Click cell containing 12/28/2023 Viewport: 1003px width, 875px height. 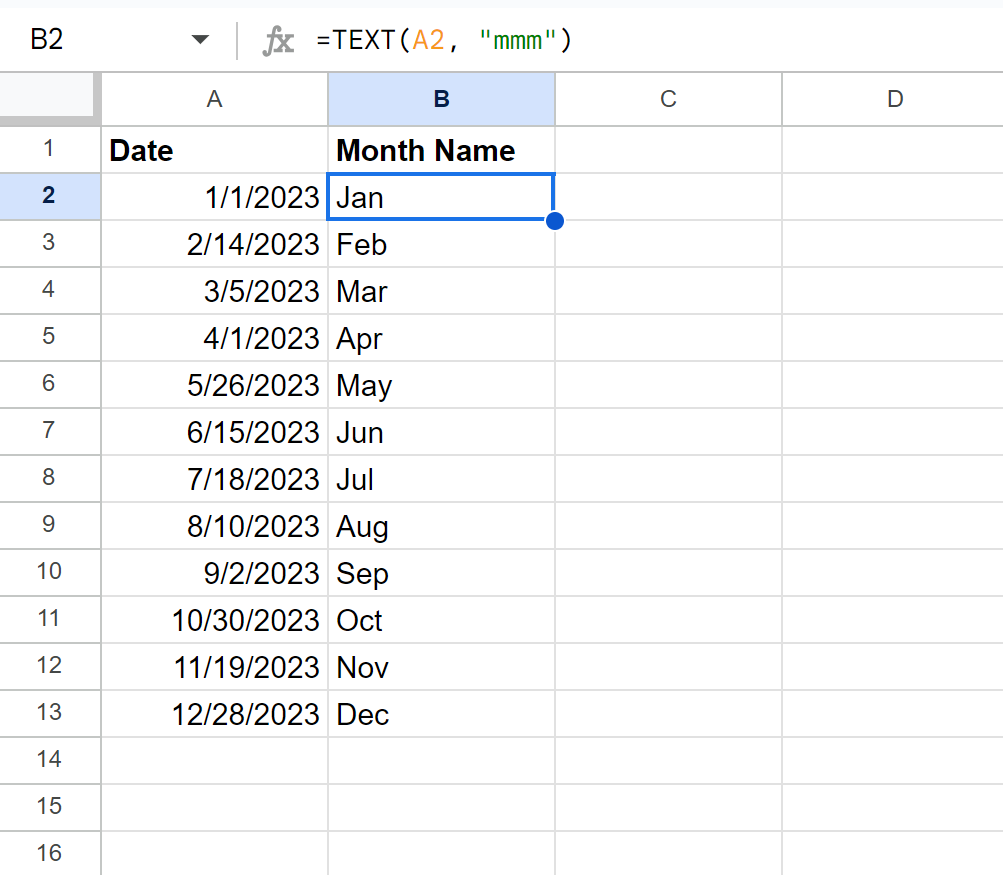pyautogui.click(x=214, y=714)
